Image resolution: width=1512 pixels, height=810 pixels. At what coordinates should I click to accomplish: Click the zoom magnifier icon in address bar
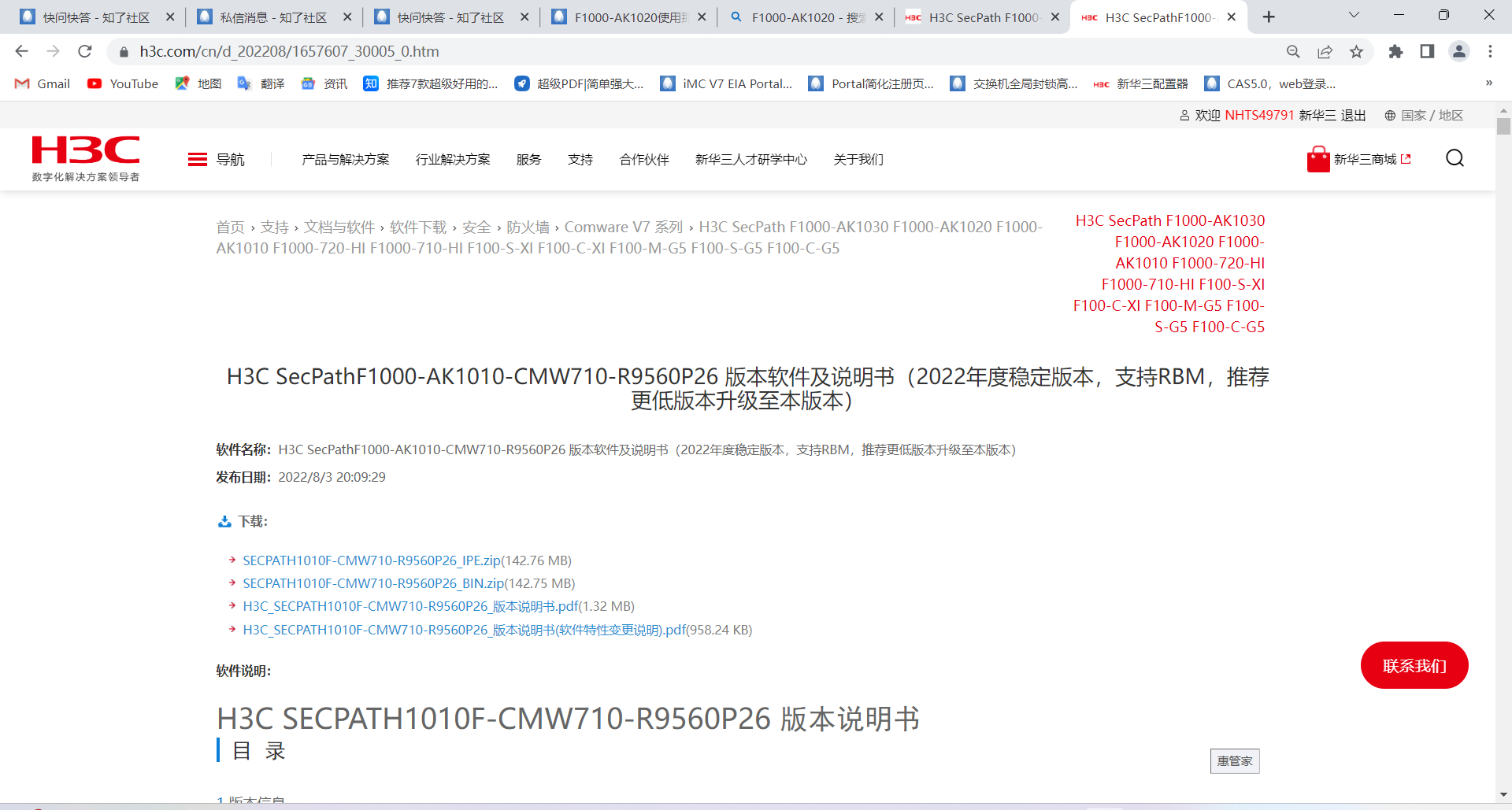click(x=1293, y=51)
